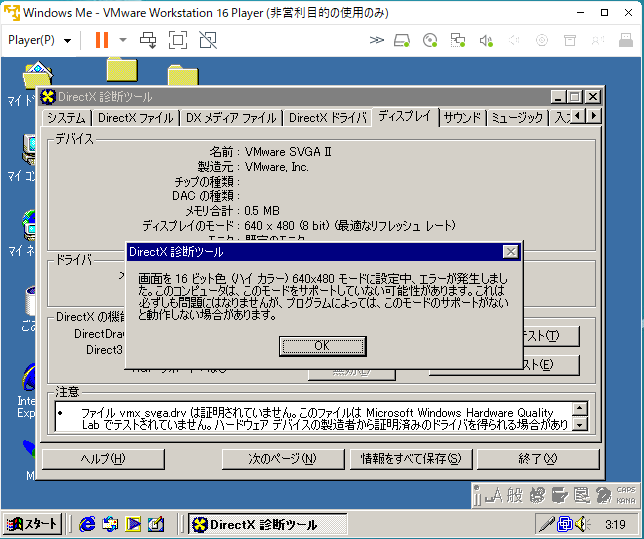The width and height of the screenshot is (644, 539).
Task: Toggle the IME CAPS indicator
Action: [x=626, y=490]
